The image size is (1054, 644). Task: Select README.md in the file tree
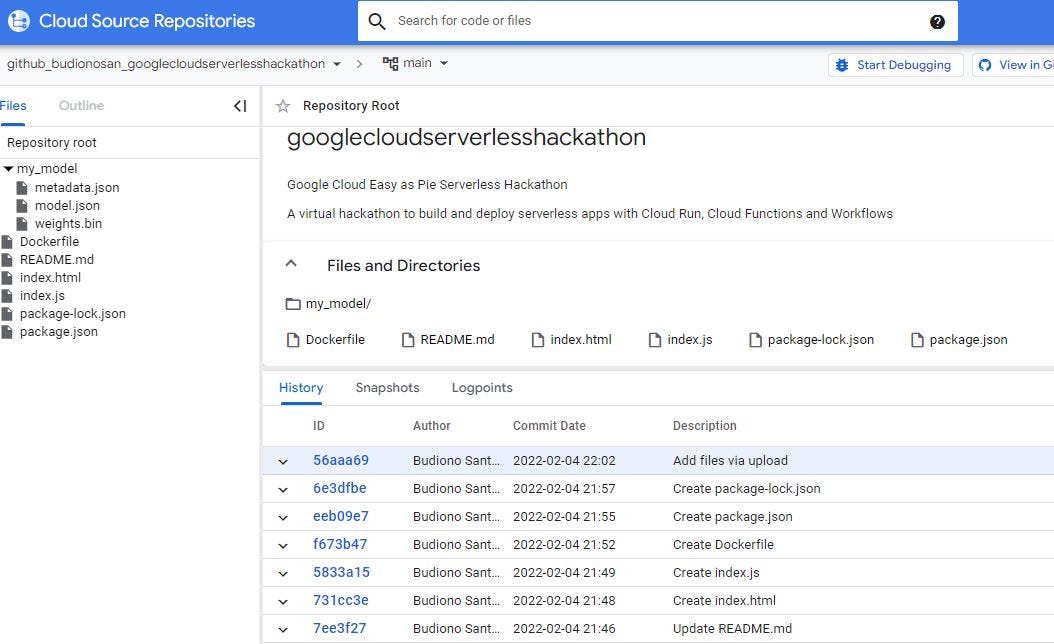click(x=56, y=259)
